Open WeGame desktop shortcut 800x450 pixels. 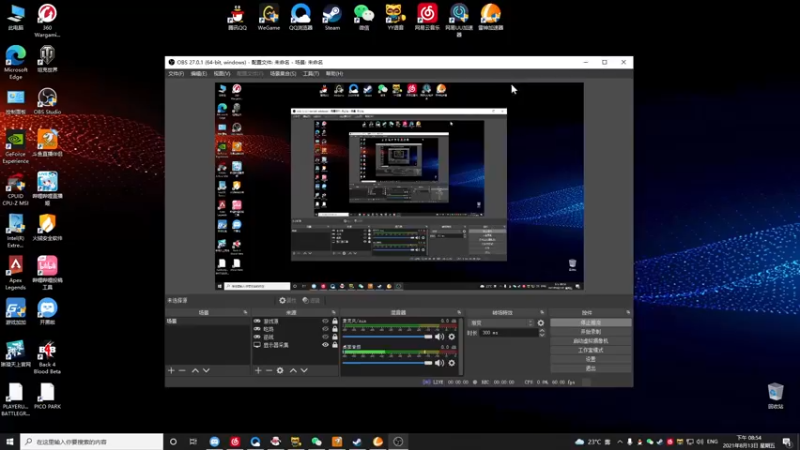click(269, 17)
